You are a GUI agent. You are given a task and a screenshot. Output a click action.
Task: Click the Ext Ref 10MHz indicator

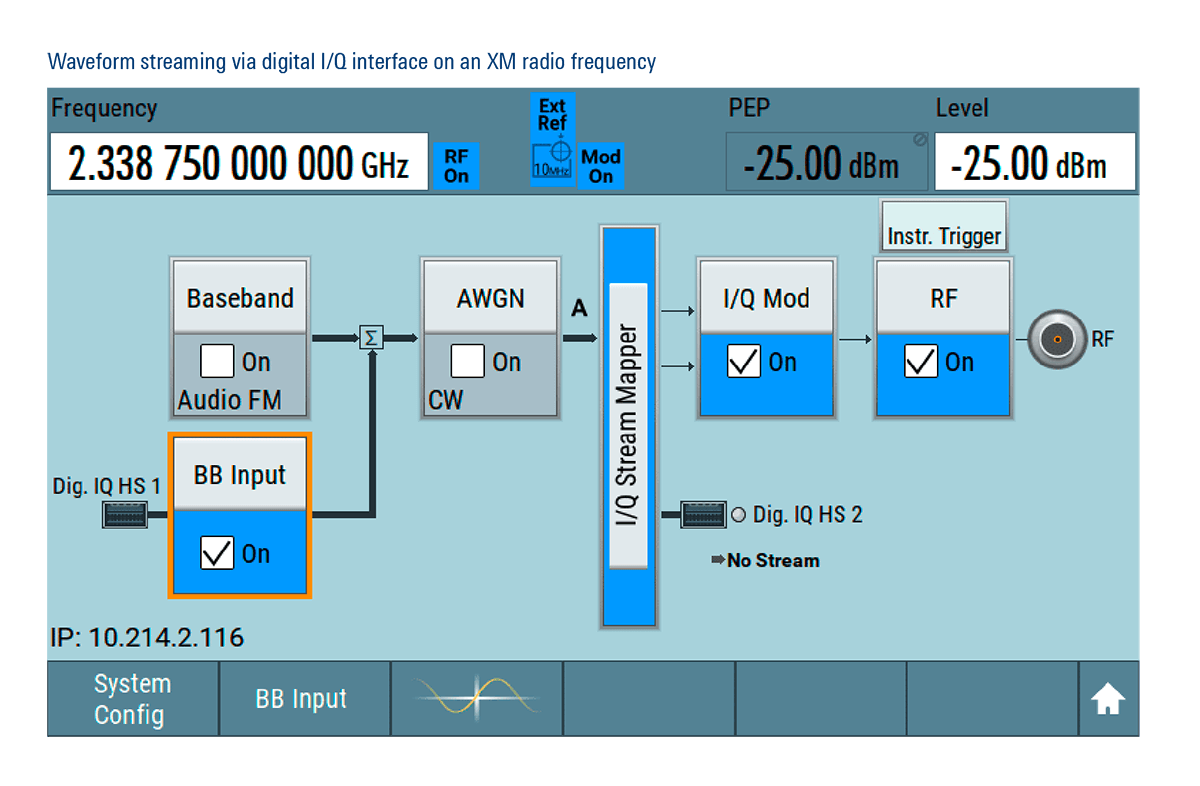552,139
